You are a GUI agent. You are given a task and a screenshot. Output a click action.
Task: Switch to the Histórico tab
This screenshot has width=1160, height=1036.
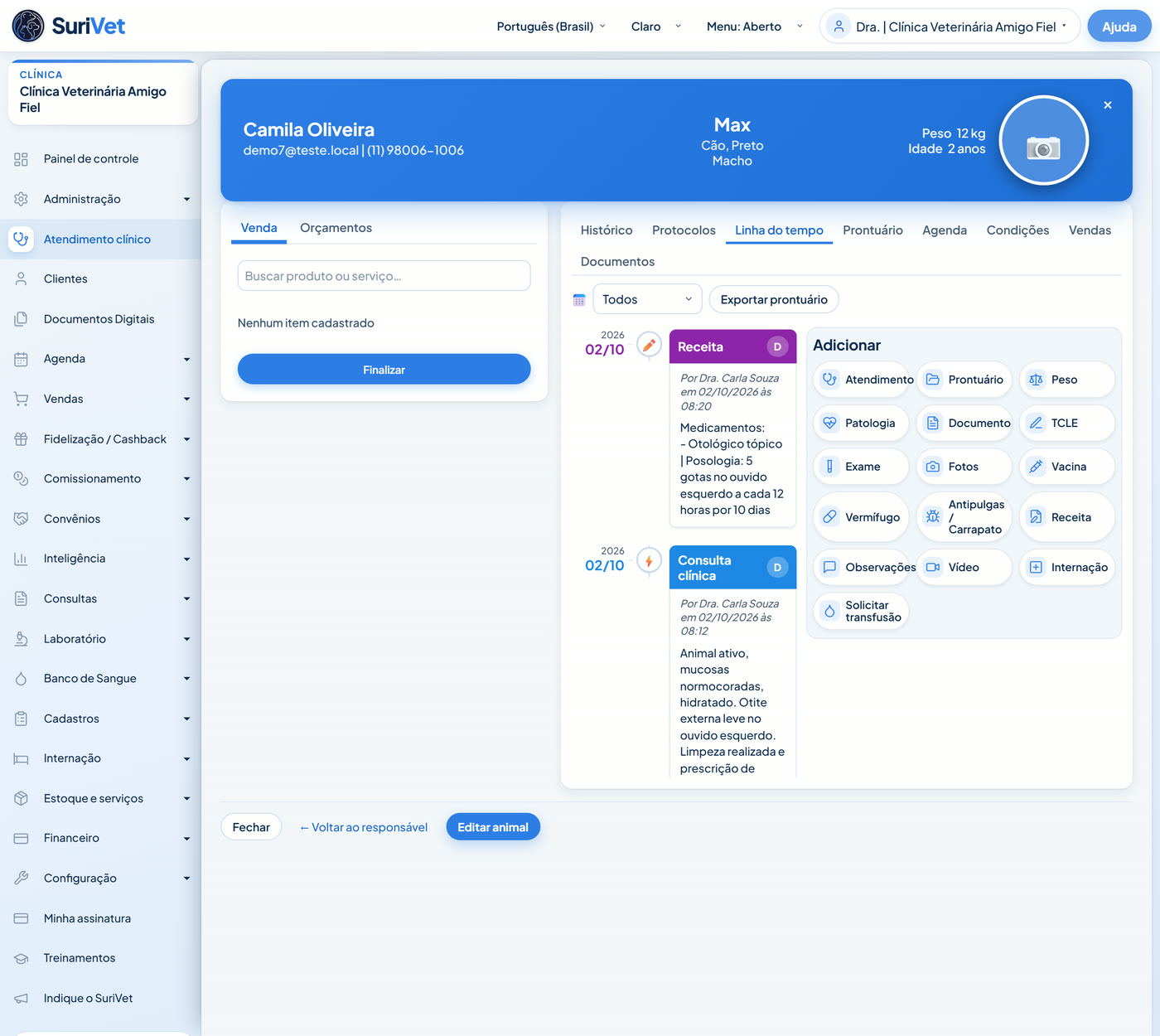pyautogui.click(x=607, y=230)
